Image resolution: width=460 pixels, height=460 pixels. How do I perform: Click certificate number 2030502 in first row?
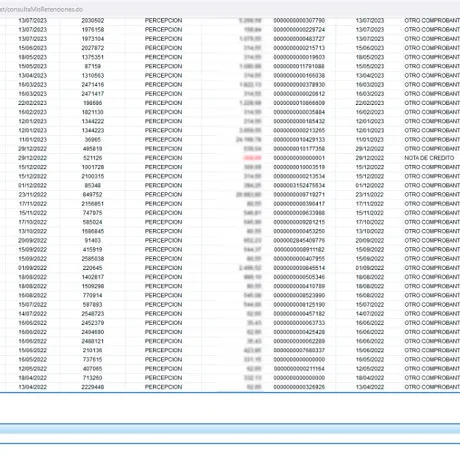[93, 21]
